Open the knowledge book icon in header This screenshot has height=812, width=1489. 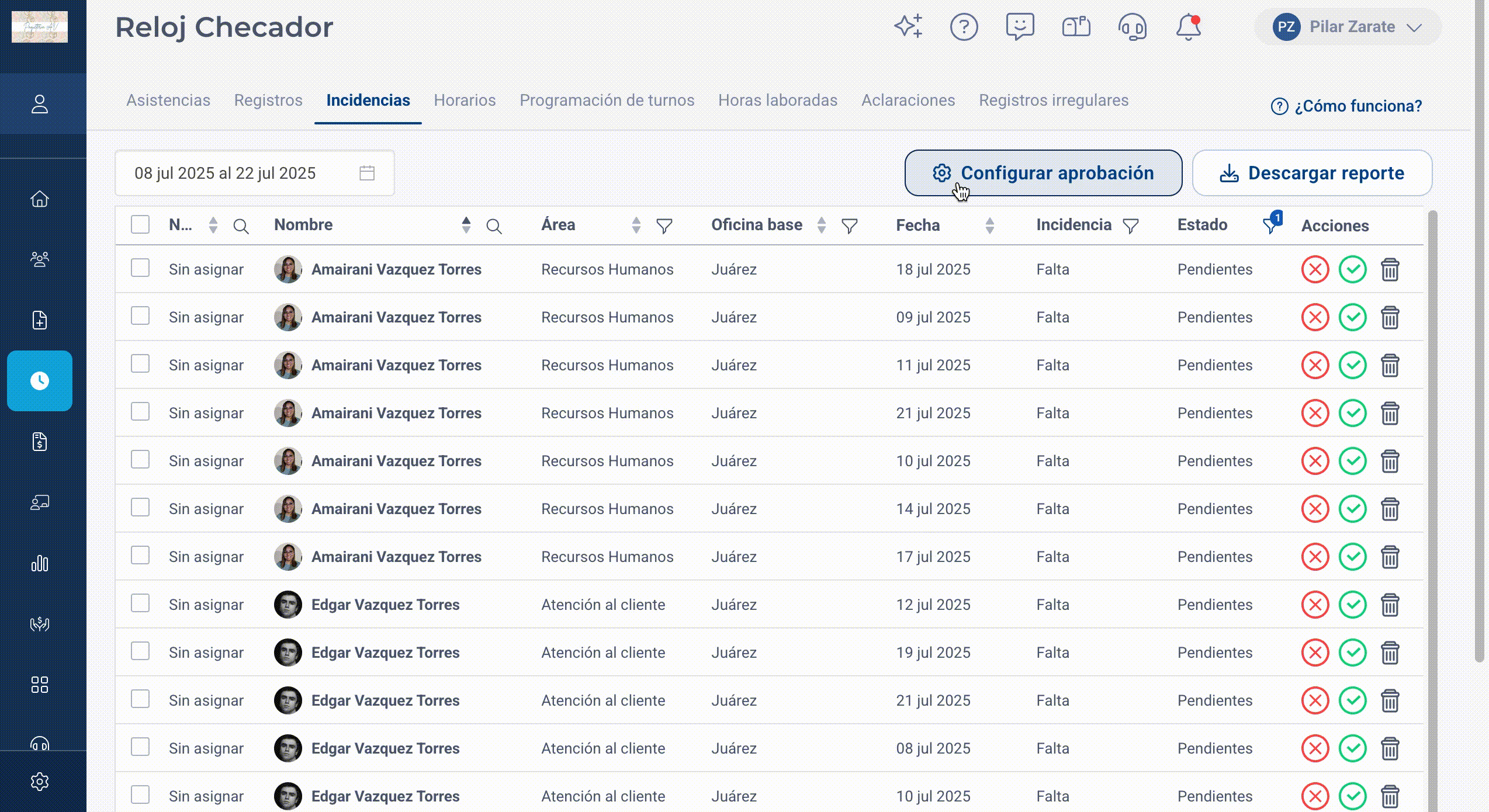[1076, 27]
